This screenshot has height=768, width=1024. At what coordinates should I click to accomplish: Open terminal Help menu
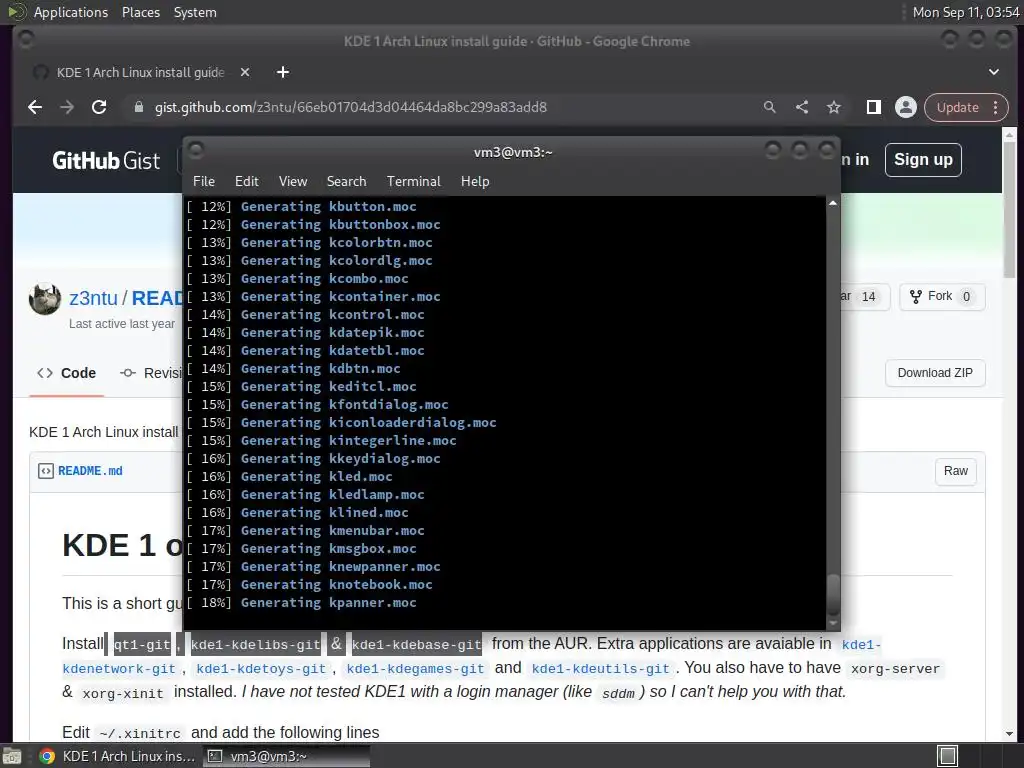point(475,182)
